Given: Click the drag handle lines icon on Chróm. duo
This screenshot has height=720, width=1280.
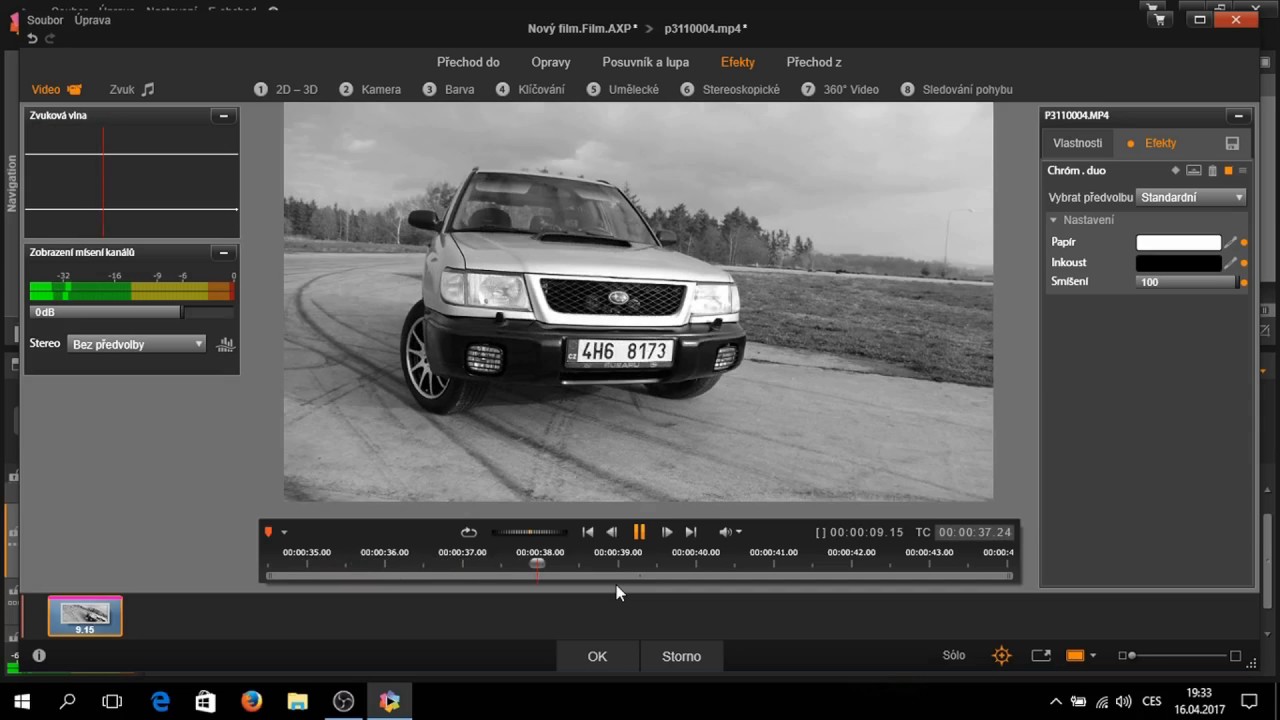Looking at the screenshot, I should point(1243,171).
